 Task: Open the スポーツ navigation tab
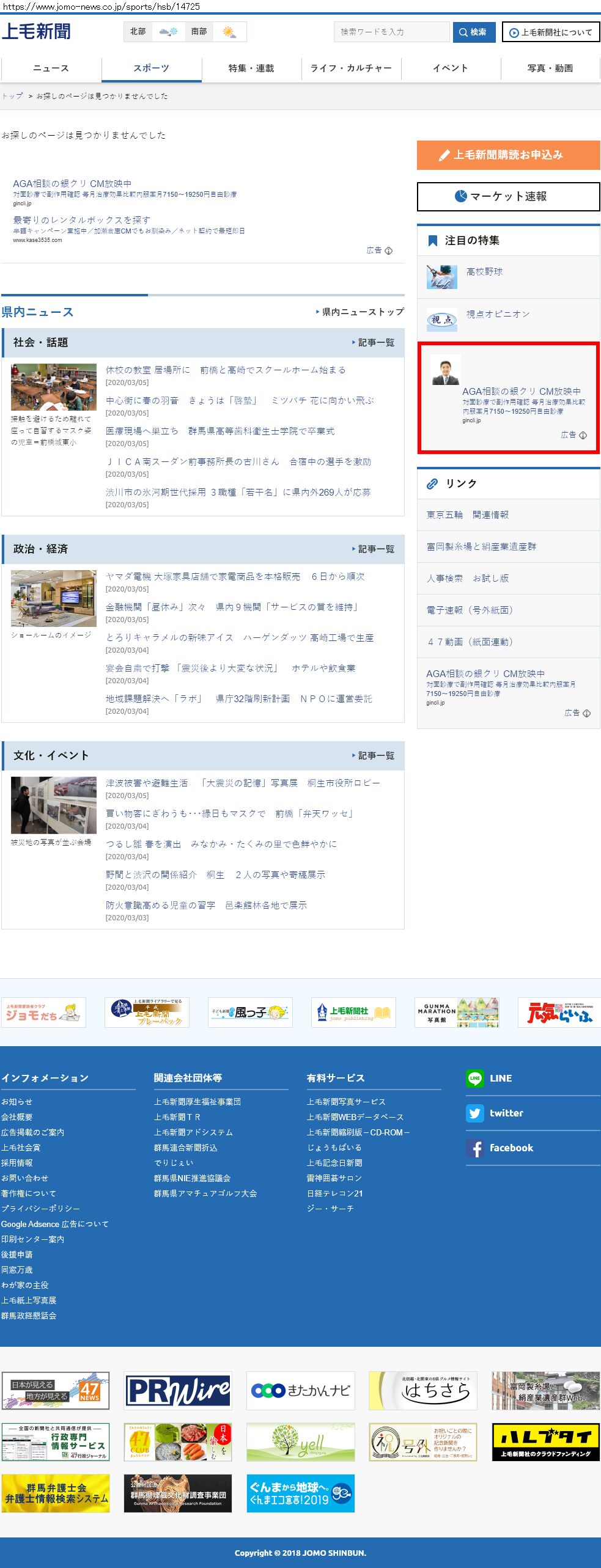click(x=151, y=68)
